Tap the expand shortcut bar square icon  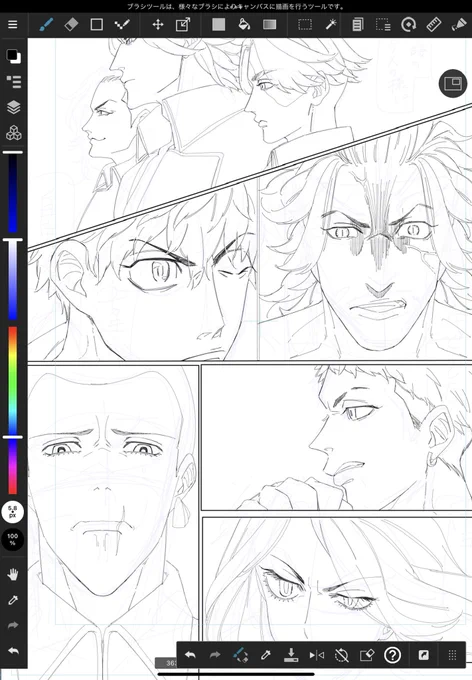(423, 655)
